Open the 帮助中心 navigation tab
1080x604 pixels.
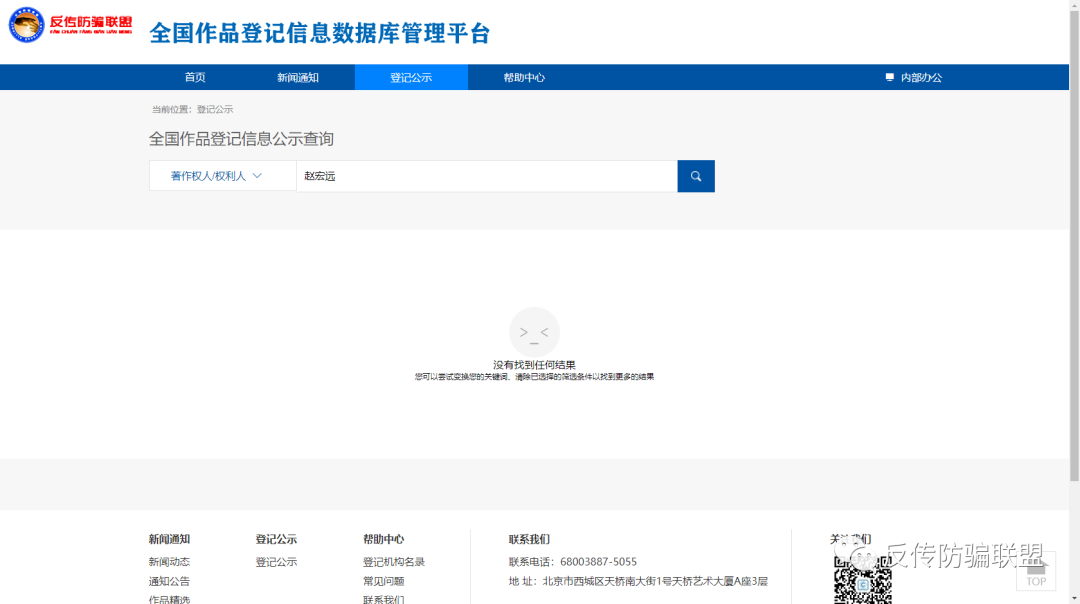point(525,77)
